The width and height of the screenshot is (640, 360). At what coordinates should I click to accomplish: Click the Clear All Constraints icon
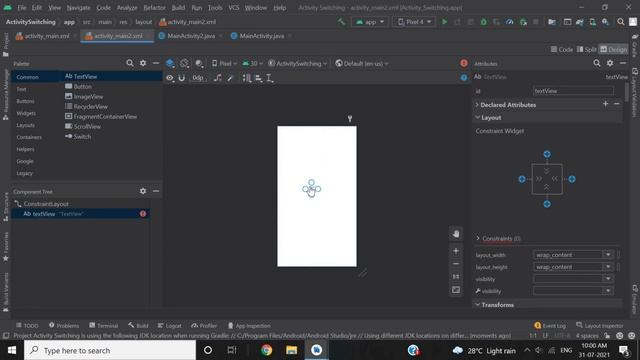click(218, 78)
